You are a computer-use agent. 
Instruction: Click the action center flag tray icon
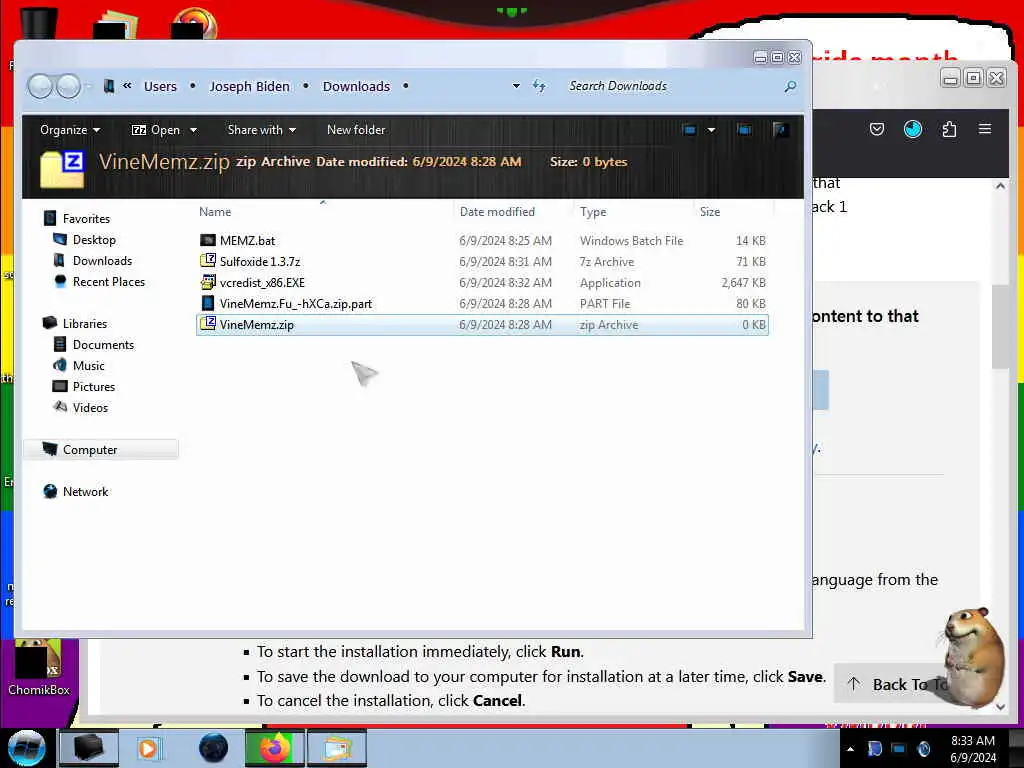coord(874,748)
